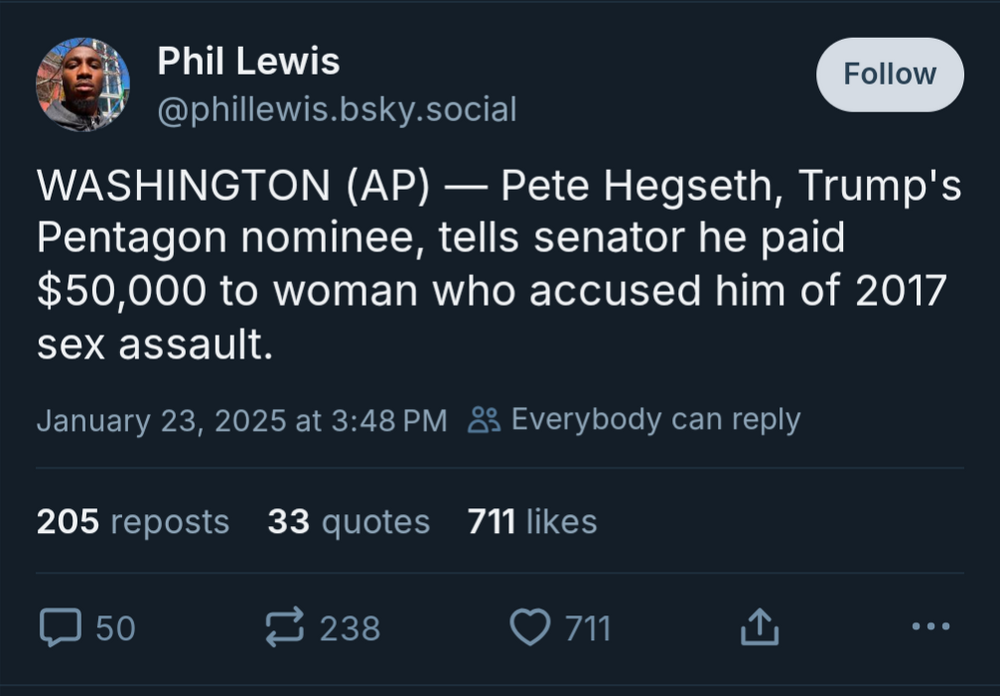Open the reply icon on the post

tap(62, 628)
